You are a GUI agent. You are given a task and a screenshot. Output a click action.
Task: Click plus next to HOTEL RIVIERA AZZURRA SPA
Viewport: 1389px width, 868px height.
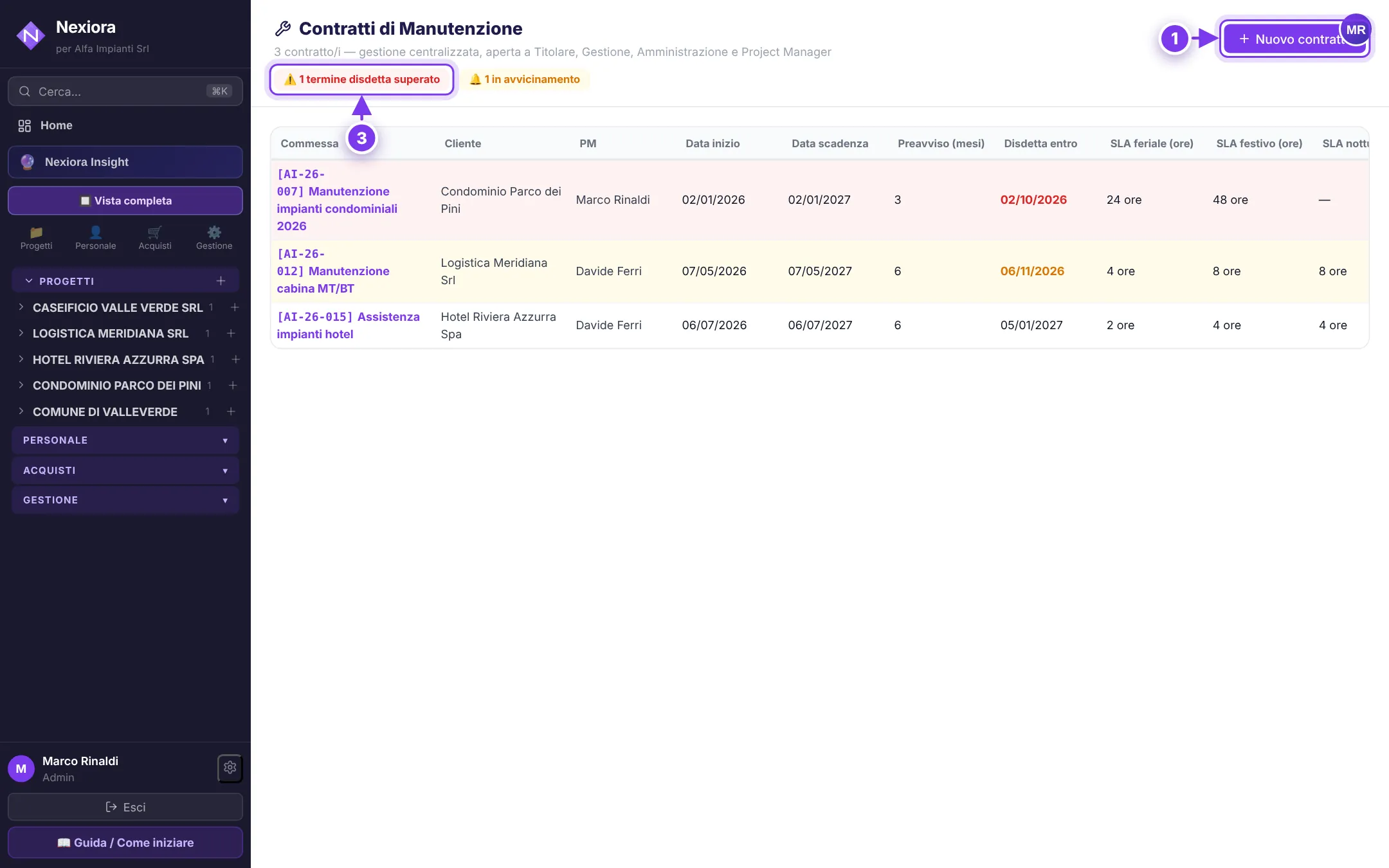pos(235,359)
